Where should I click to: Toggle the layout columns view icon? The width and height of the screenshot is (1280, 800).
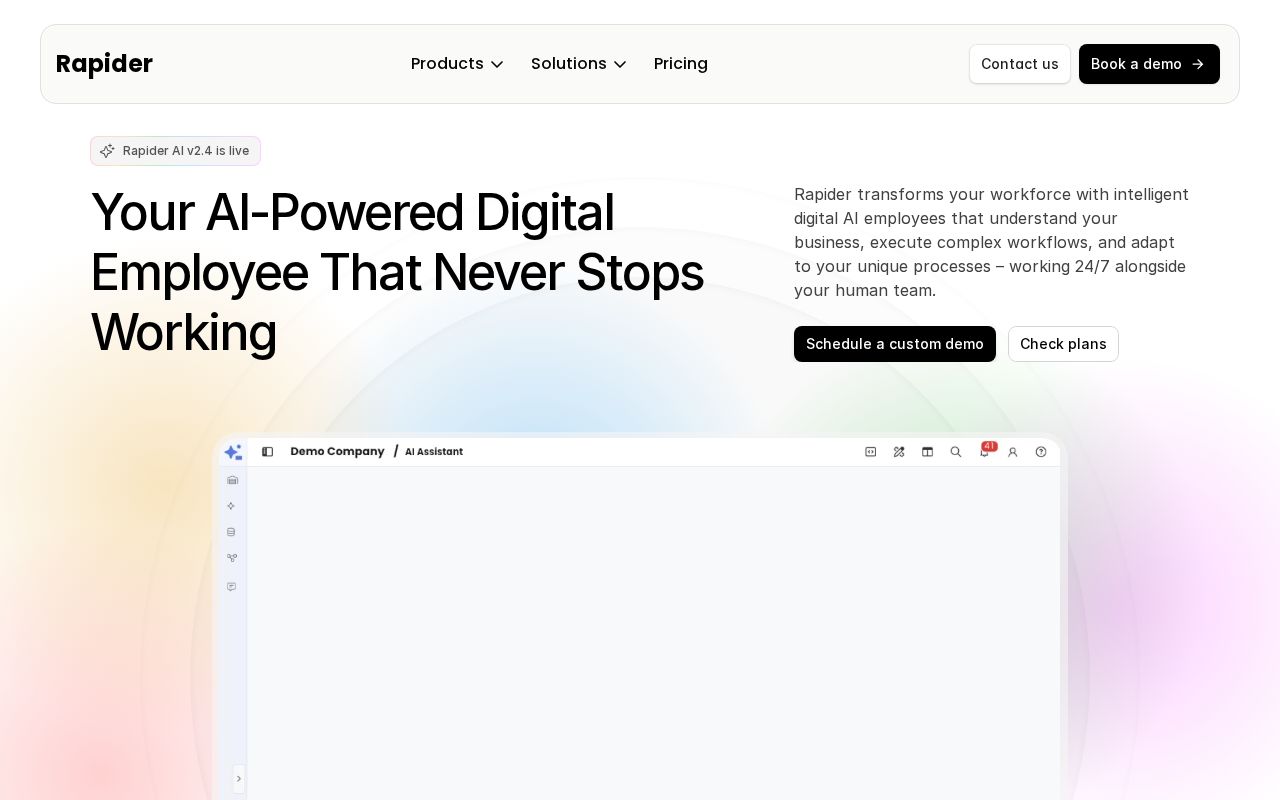[x=927, y=452]
